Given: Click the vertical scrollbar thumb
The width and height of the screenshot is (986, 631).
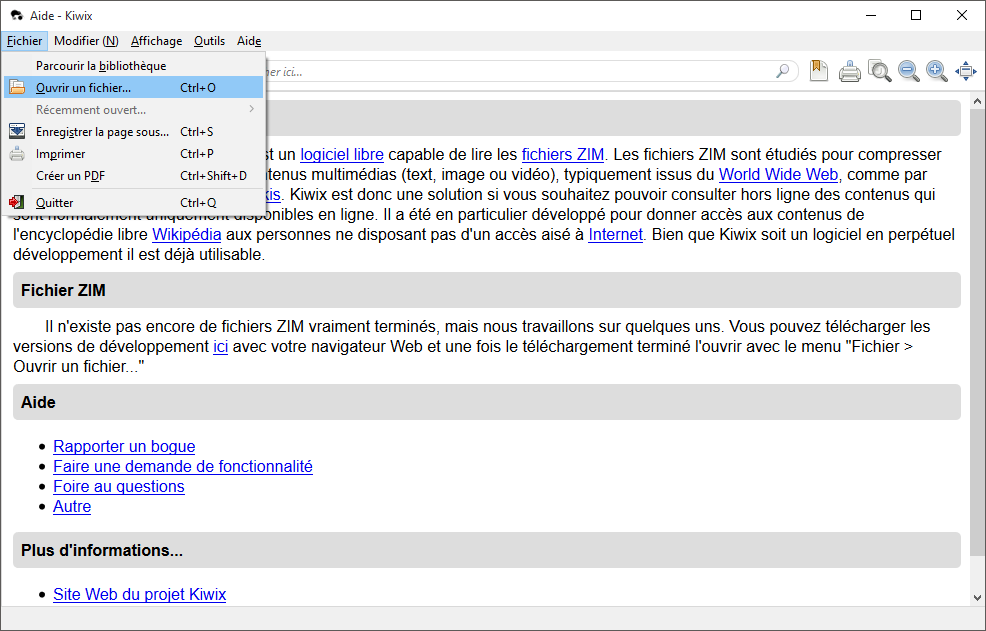Looking at the screenshot, I should point(977,332).
